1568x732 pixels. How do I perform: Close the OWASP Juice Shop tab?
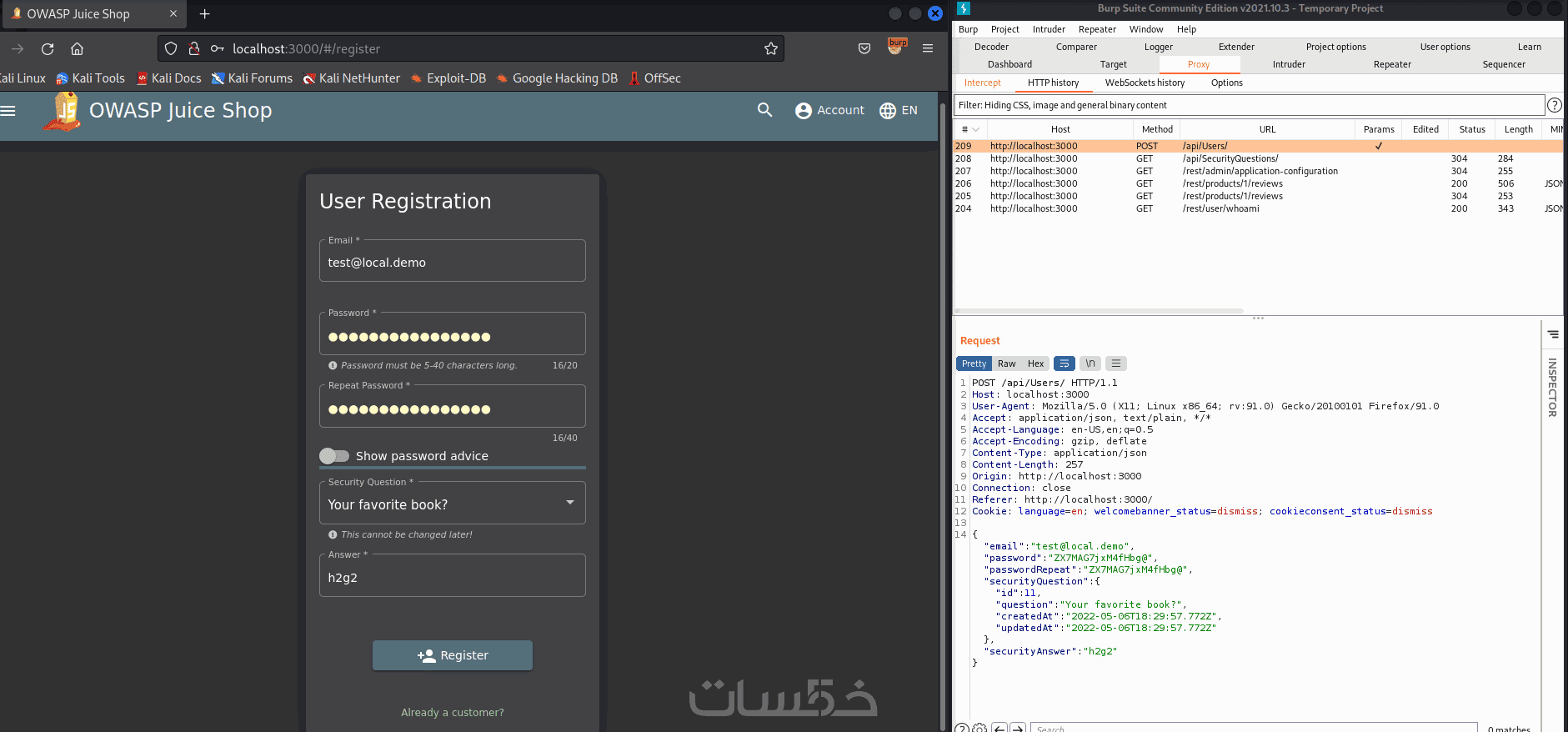tap(173, 13)
